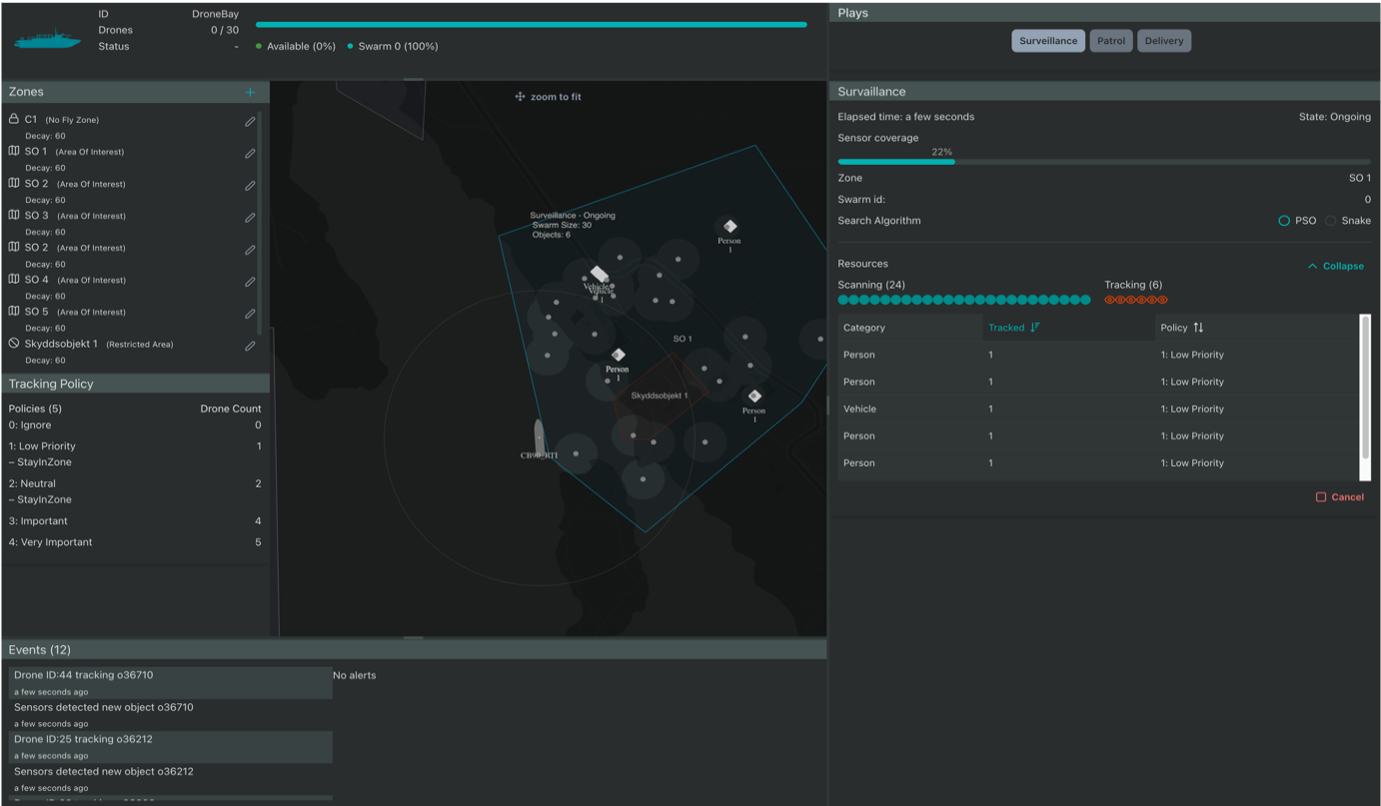Collapse the Resources section
Viewport: 1381px width, 806px height.
[x=1335, y=266]
